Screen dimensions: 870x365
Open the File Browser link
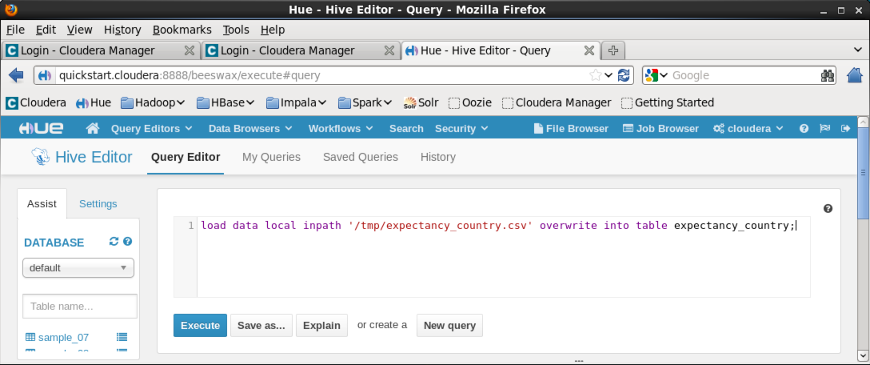(571, 129)
